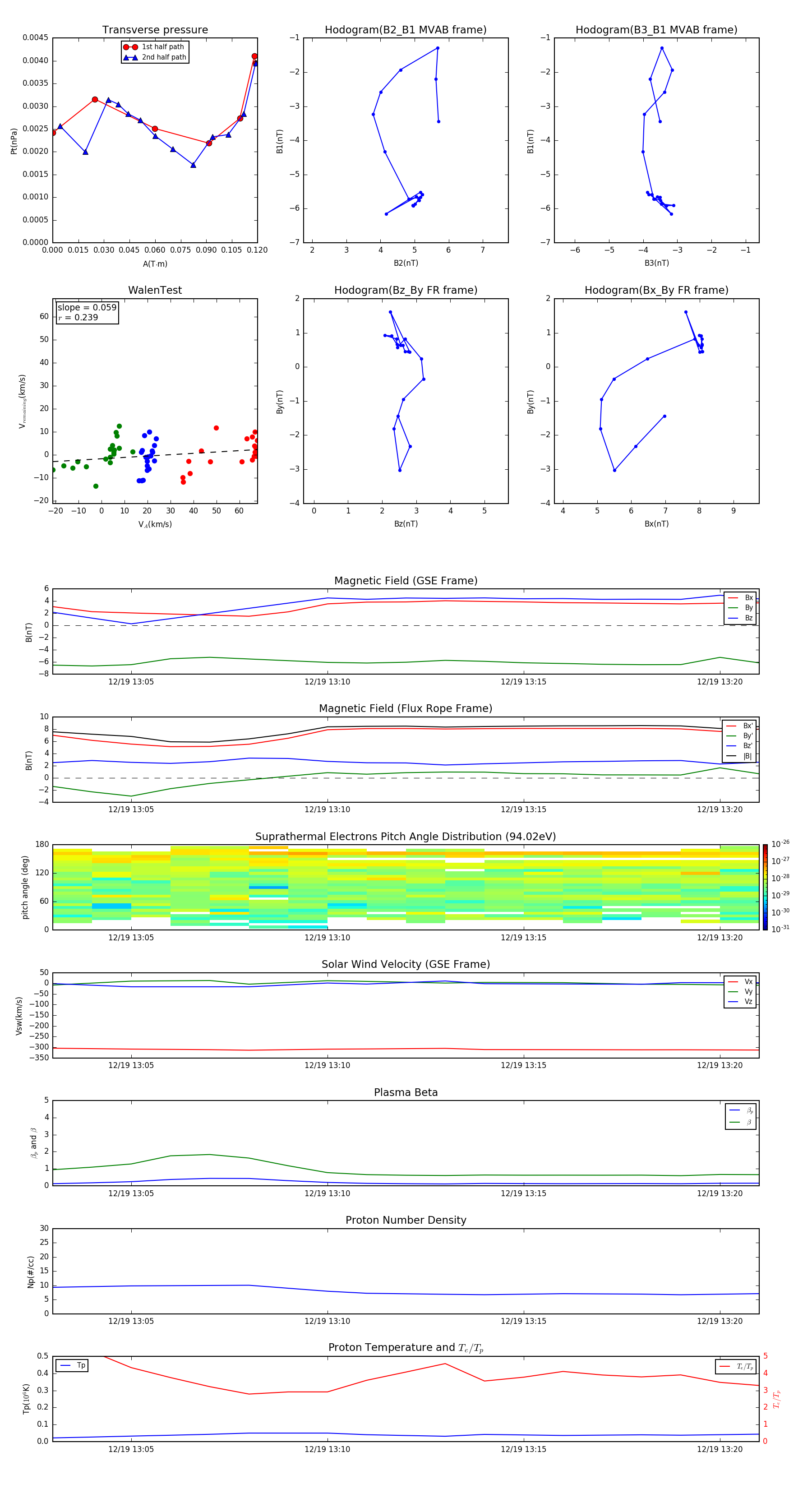Select 'Bz' in the GSE magnetic field legend
The height and width of the screenshot is (1489, 812).
(x=740, y=618)
